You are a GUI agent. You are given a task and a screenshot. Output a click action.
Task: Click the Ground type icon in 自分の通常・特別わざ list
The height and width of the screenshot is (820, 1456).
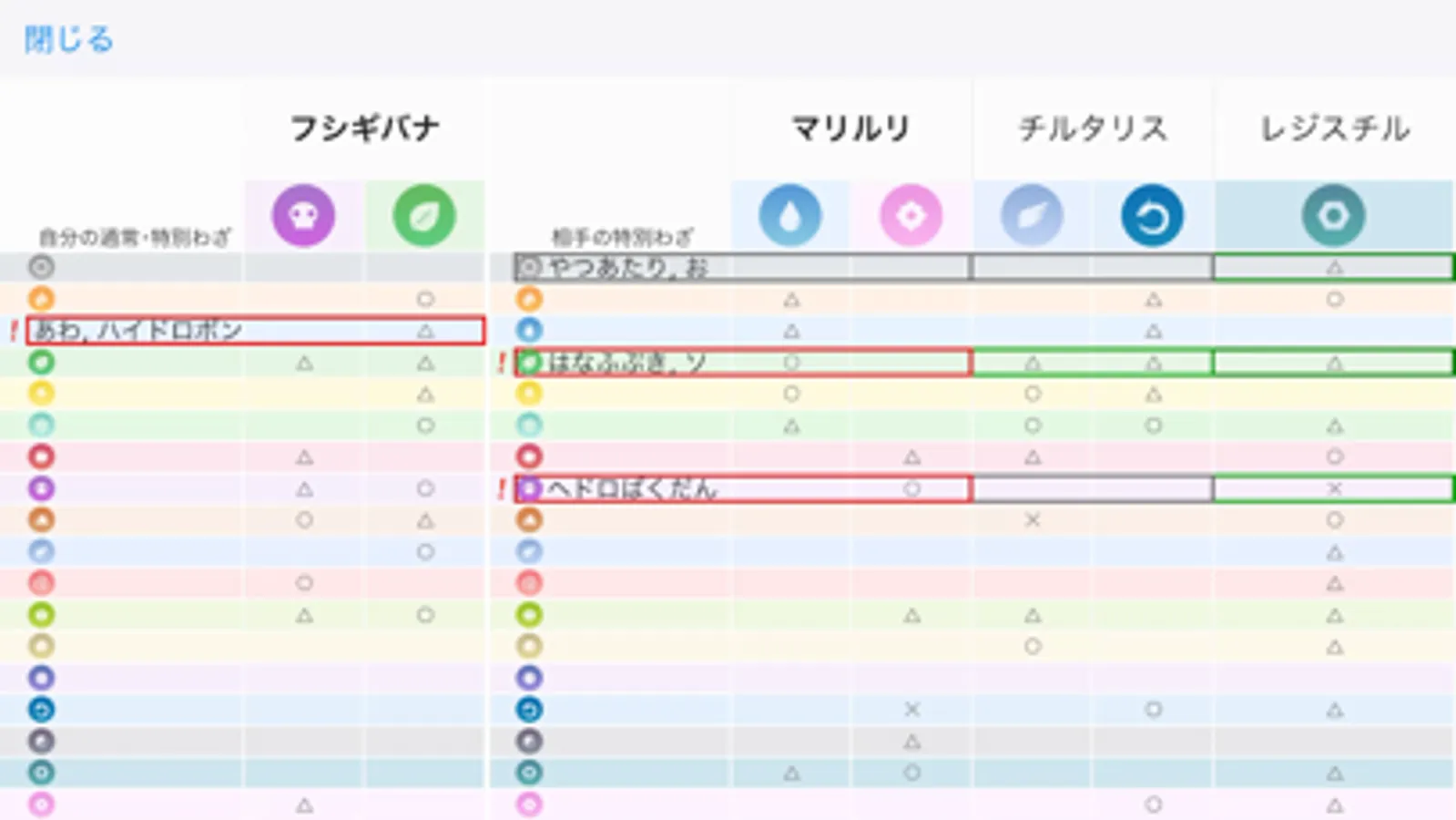(x=41, y=519)
